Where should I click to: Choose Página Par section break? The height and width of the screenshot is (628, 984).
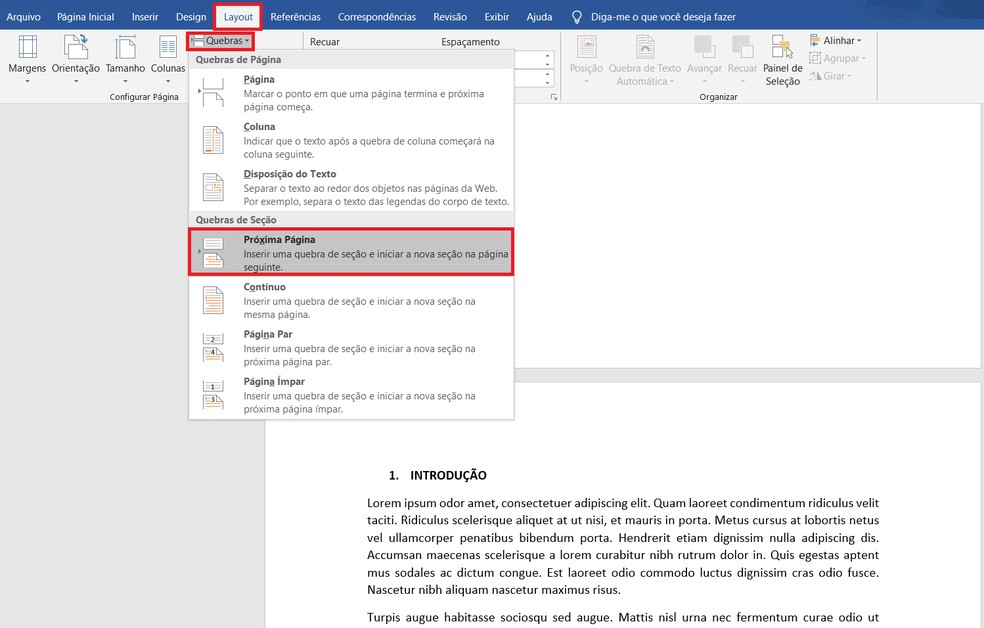tap(351, 348)
